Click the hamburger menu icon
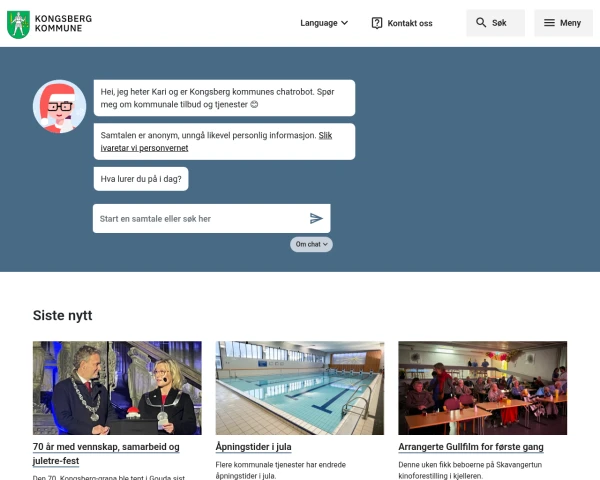This screenshot has width=600, height=480. [549, 23]
